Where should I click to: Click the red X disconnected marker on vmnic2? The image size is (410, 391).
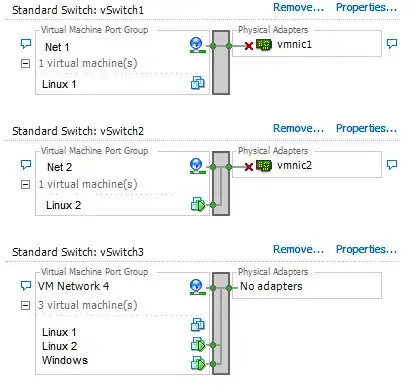click(x=249, y=167)
